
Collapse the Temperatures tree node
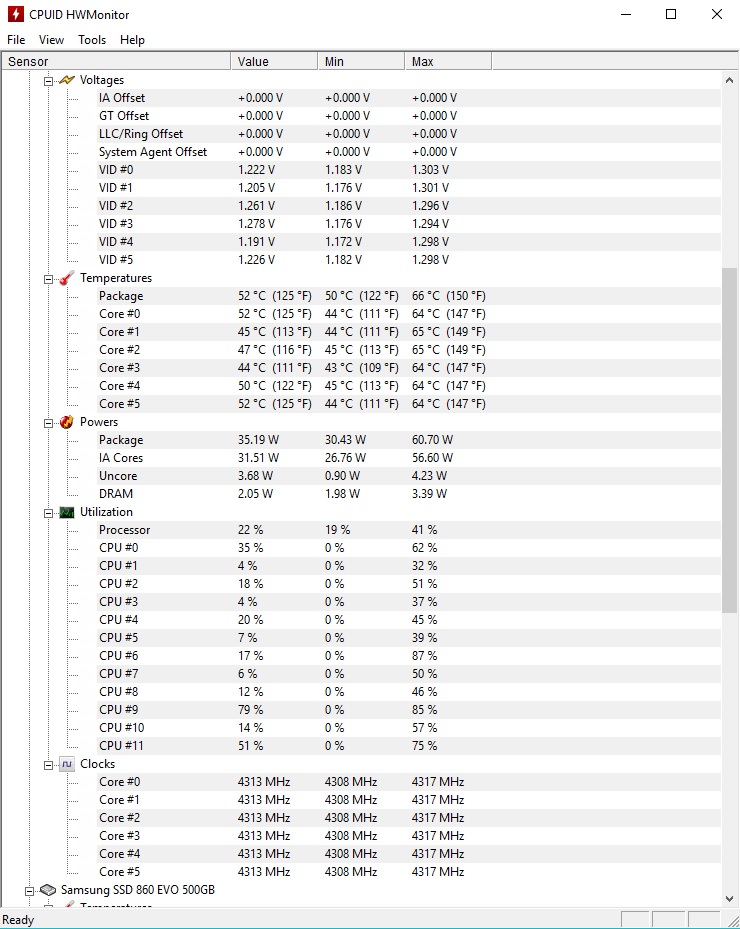click(49, 279)
